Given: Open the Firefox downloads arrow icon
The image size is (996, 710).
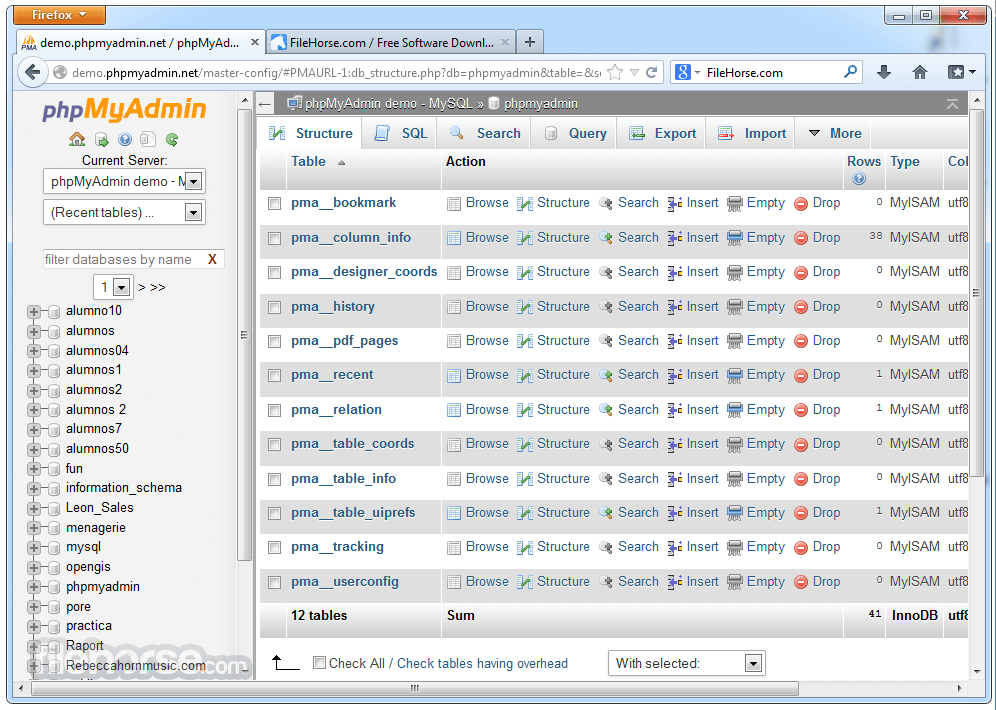Looking at the screenshot, I should 884,72.
